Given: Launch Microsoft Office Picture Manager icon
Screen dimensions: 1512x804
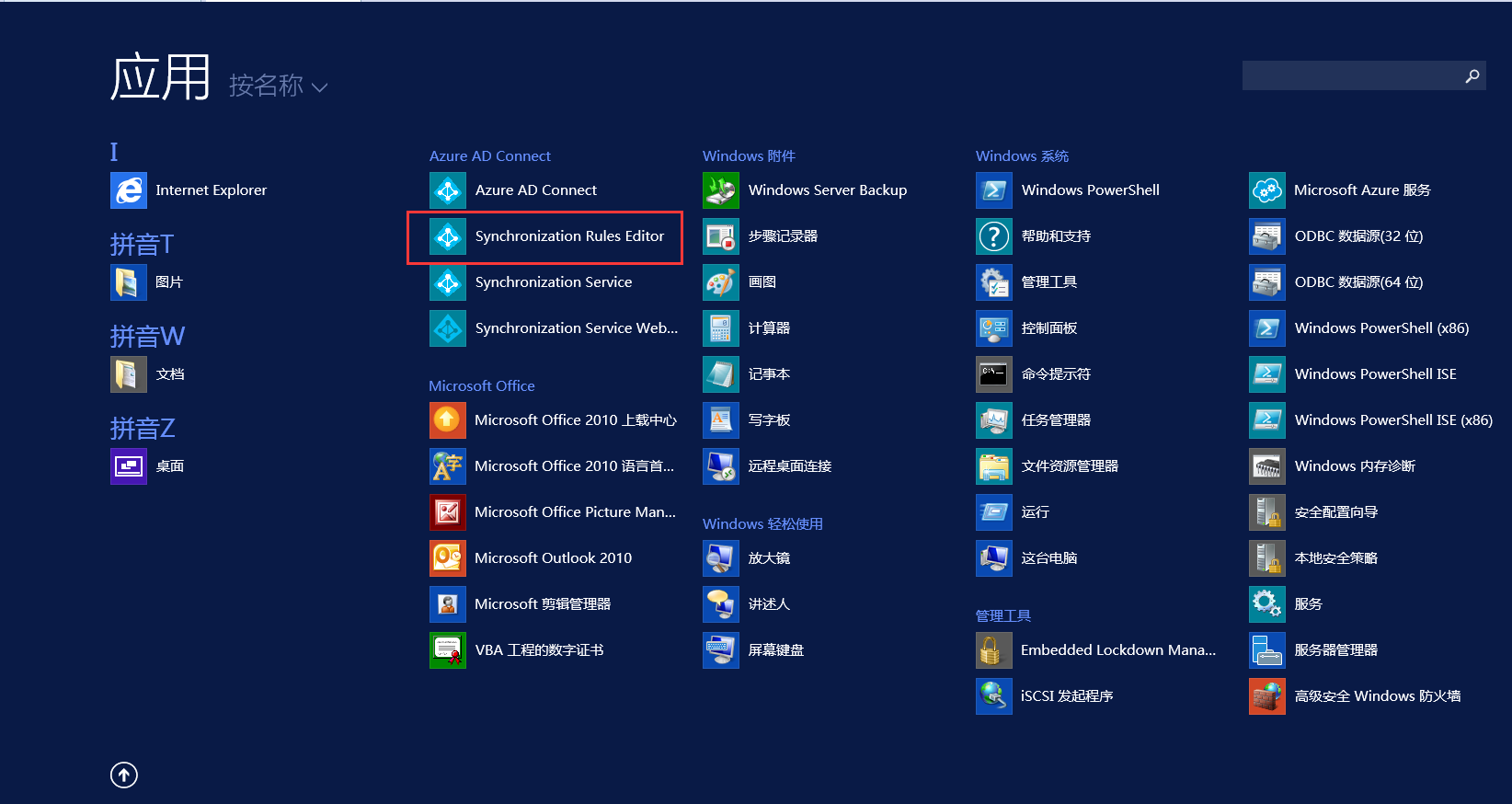Looking at the screenshot, I should 448,512.
